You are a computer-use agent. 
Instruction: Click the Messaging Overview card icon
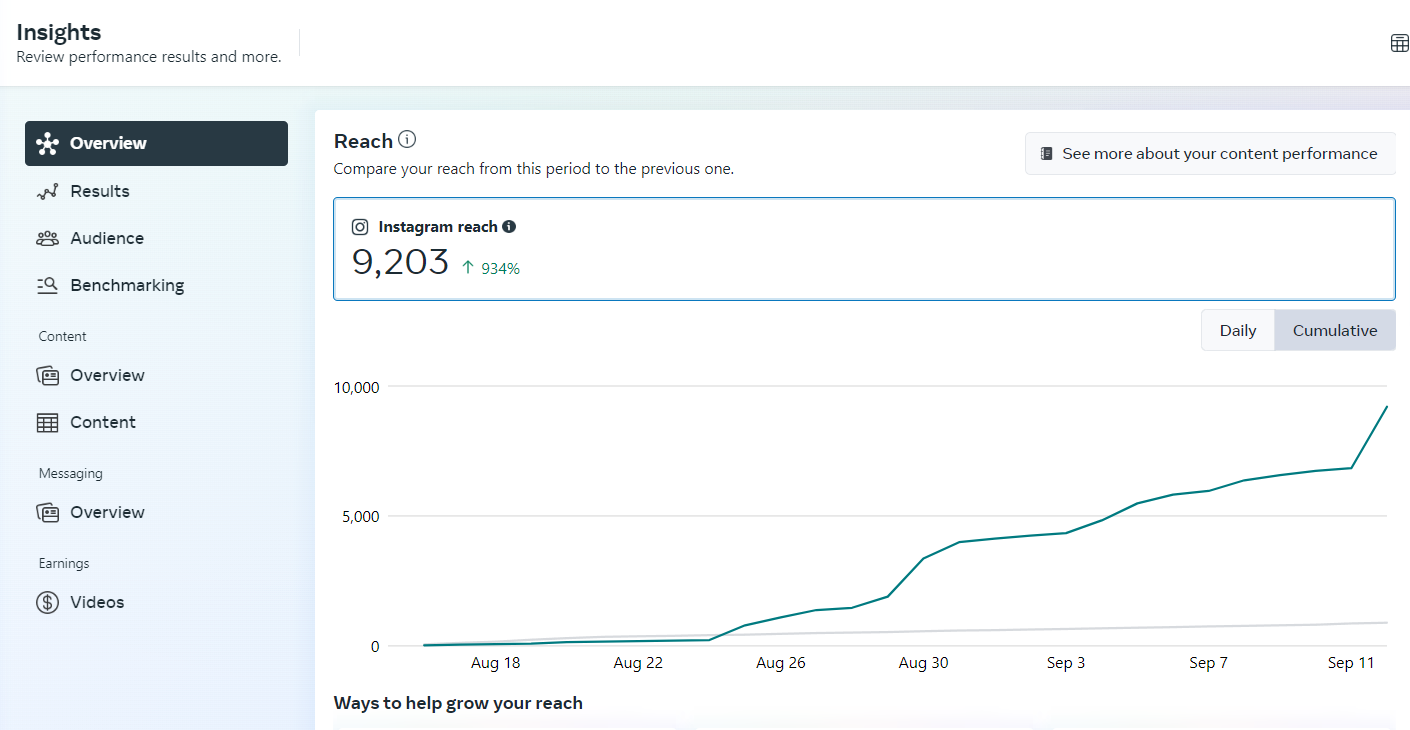pyautogui.click(x=47, y=512)
